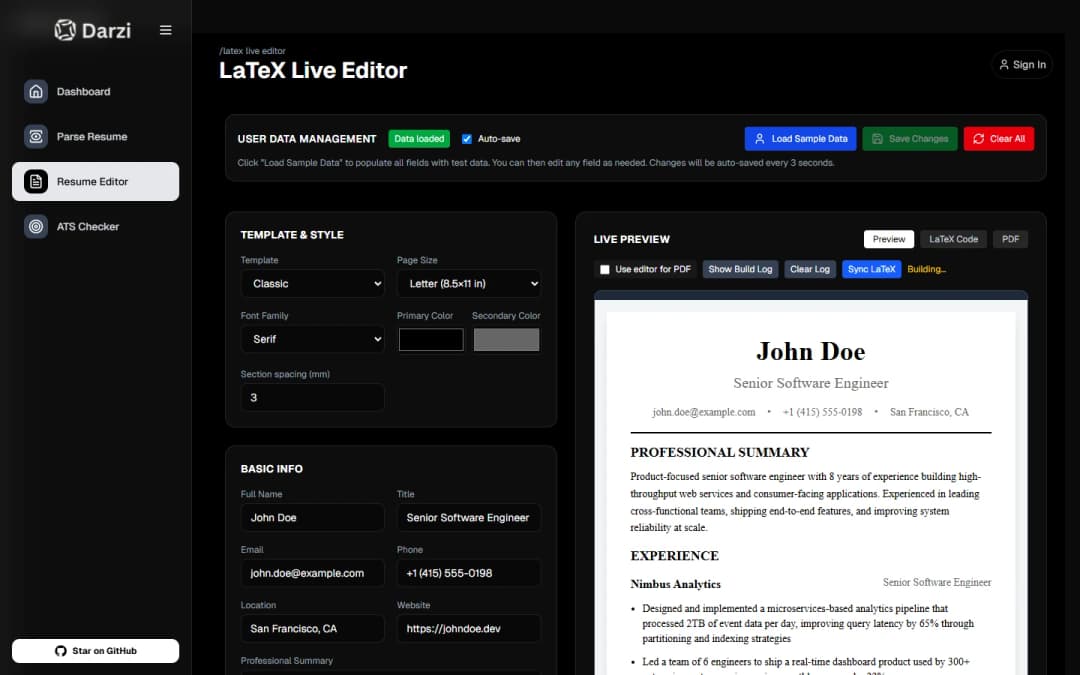Click the Full Name field

pyautogui.click(x=312, y=517)
